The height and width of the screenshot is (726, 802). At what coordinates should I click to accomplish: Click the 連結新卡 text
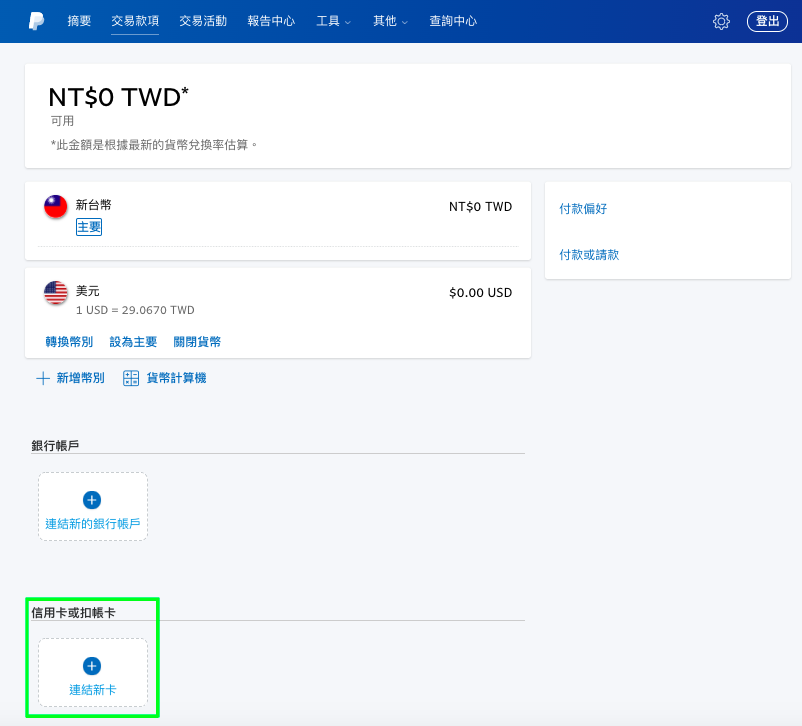93,690
